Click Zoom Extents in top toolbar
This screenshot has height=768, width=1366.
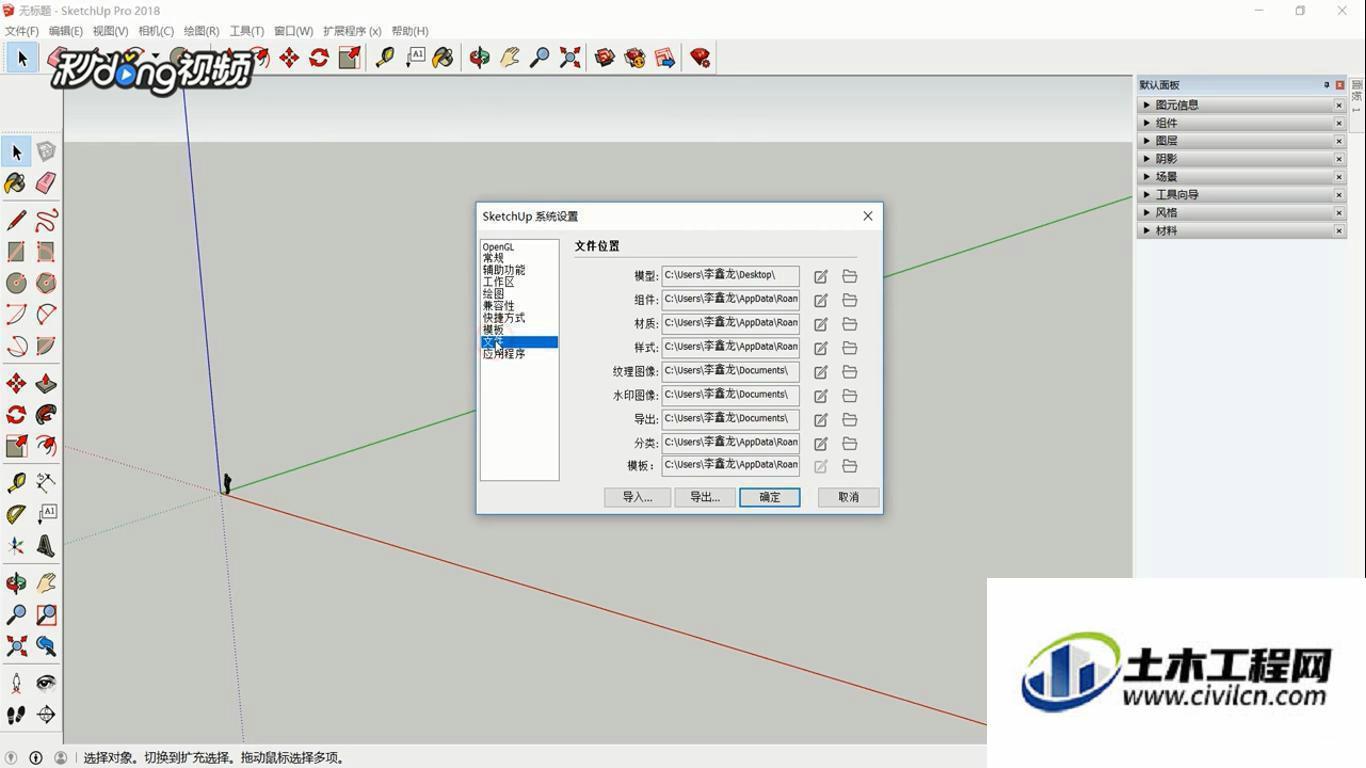tap(570, 58)
